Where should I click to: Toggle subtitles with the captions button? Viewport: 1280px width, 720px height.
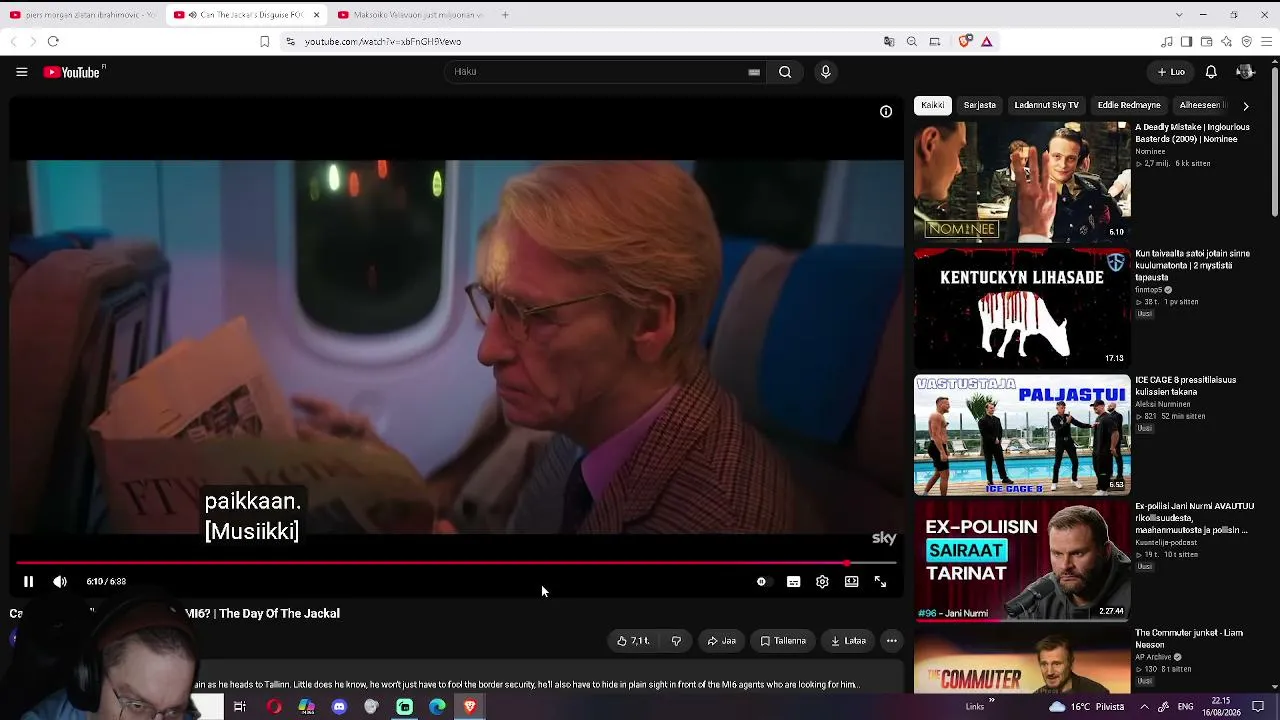(x=793, y=581)
